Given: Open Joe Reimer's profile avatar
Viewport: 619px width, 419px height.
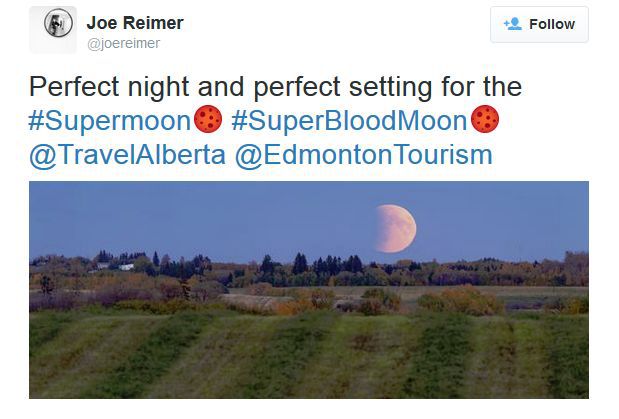Looking at the screenshot, I should coord(53,30).
